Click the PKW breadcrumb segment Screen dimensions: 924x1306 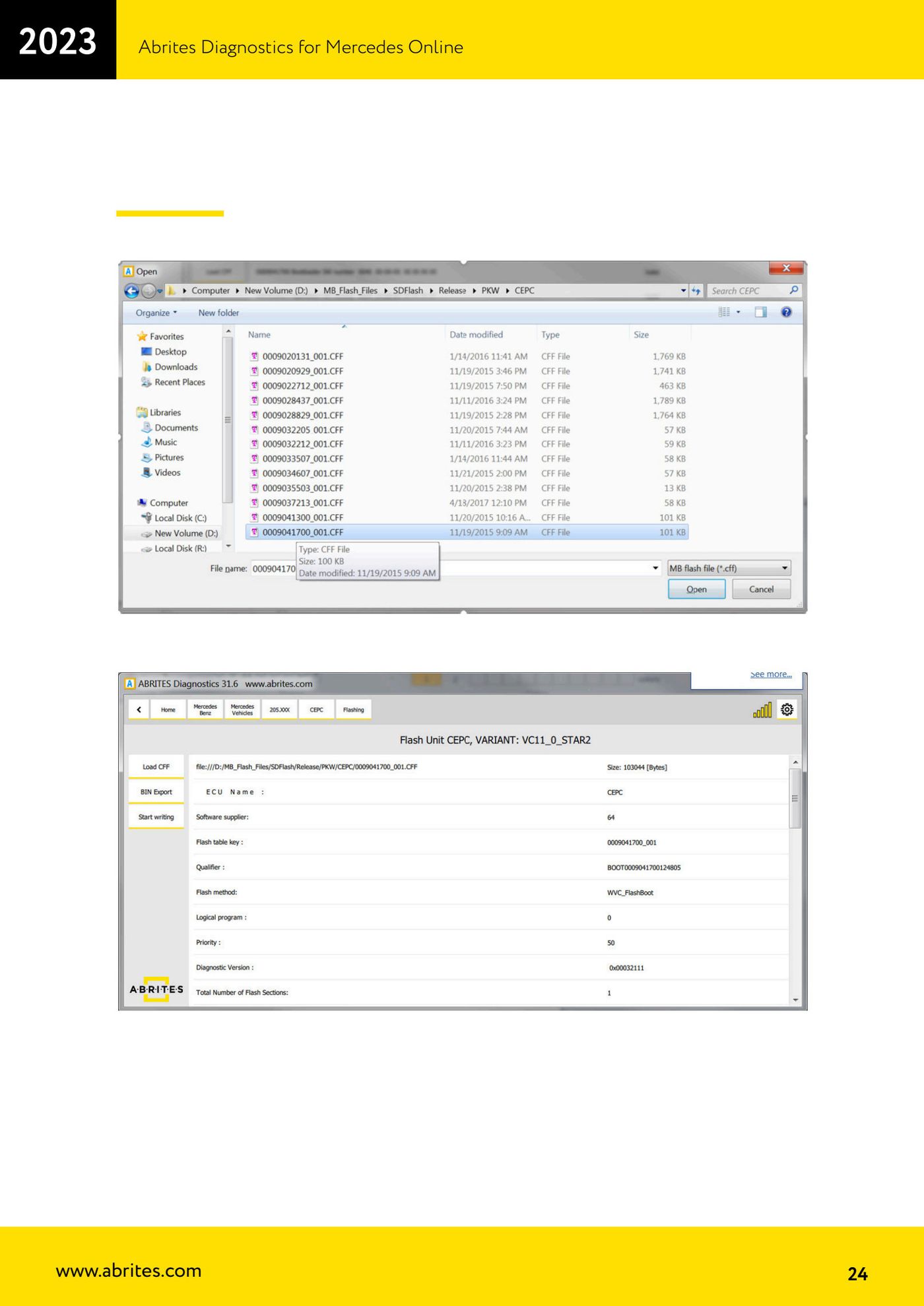(490, 290)
